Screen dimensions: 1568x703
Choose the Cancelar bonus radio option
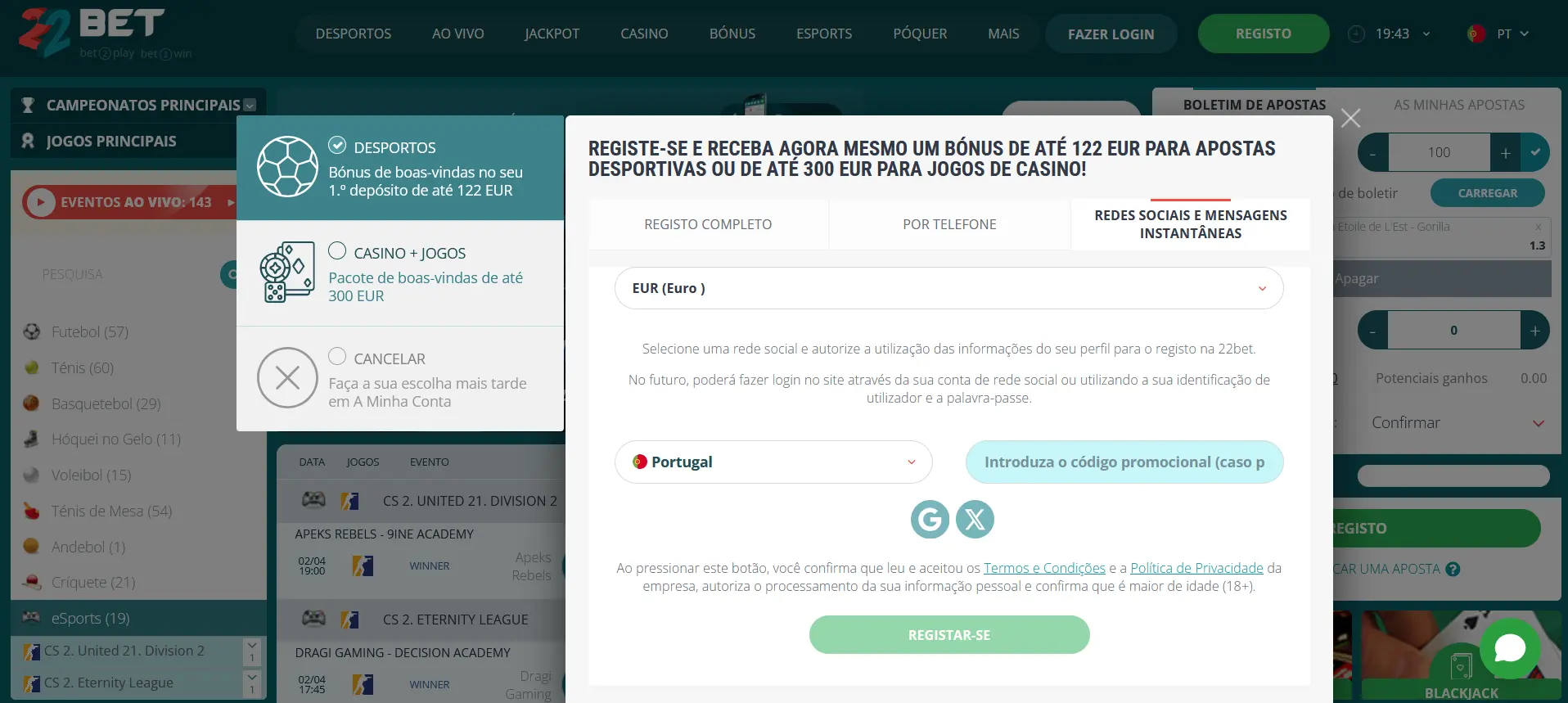(337, 357)
